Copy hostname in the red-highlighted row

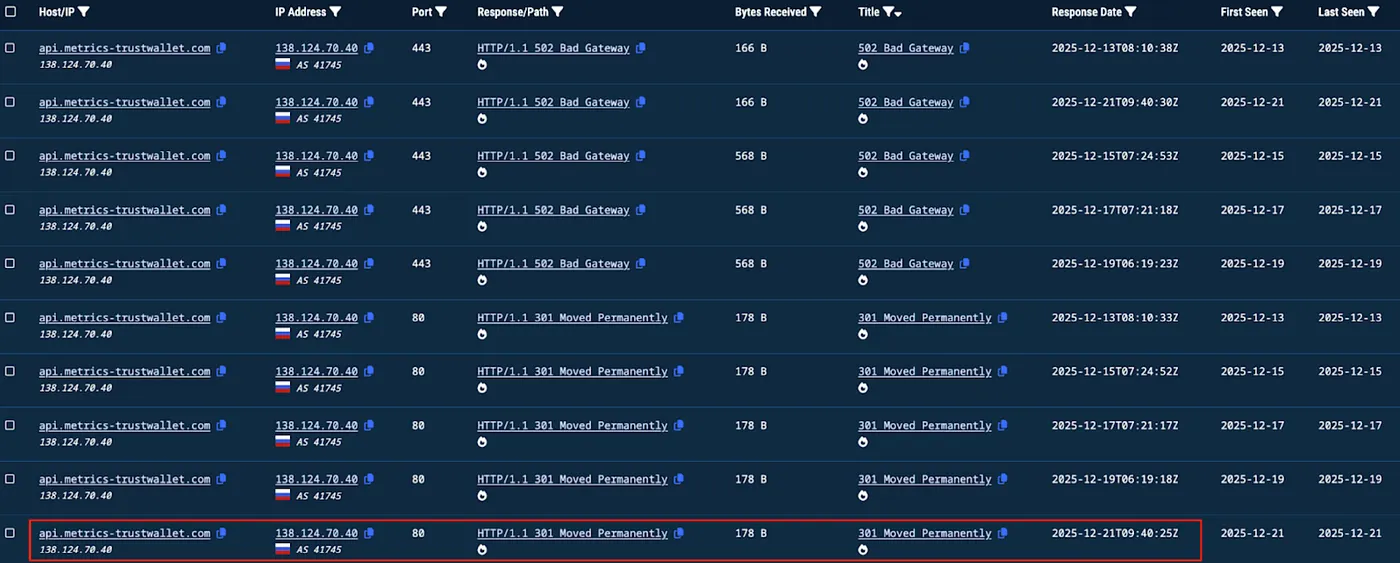point(221,533)
